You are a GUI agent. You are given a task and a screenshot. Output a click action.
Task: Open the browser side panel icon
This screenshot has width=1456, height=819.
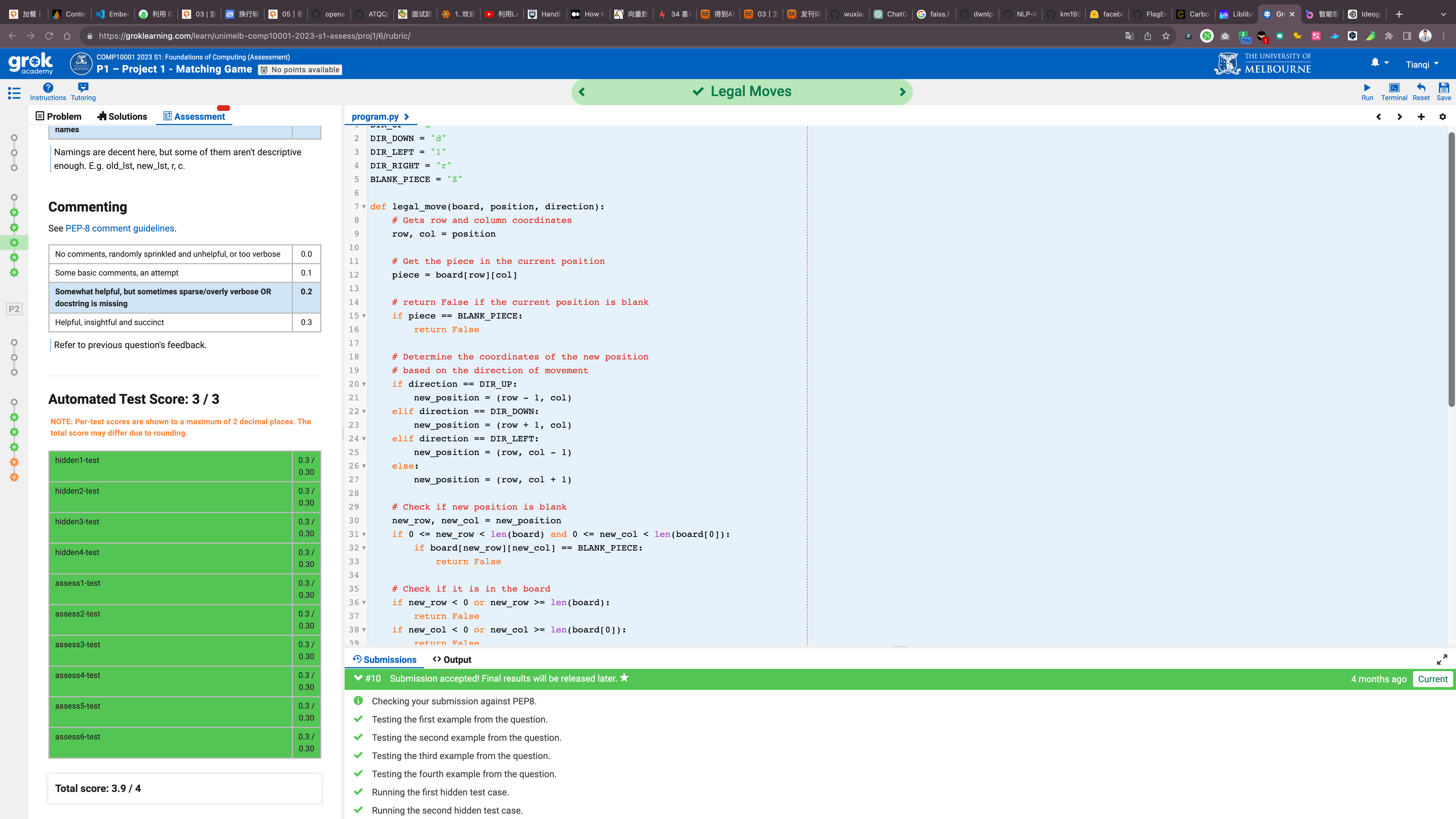[1407, 36]
